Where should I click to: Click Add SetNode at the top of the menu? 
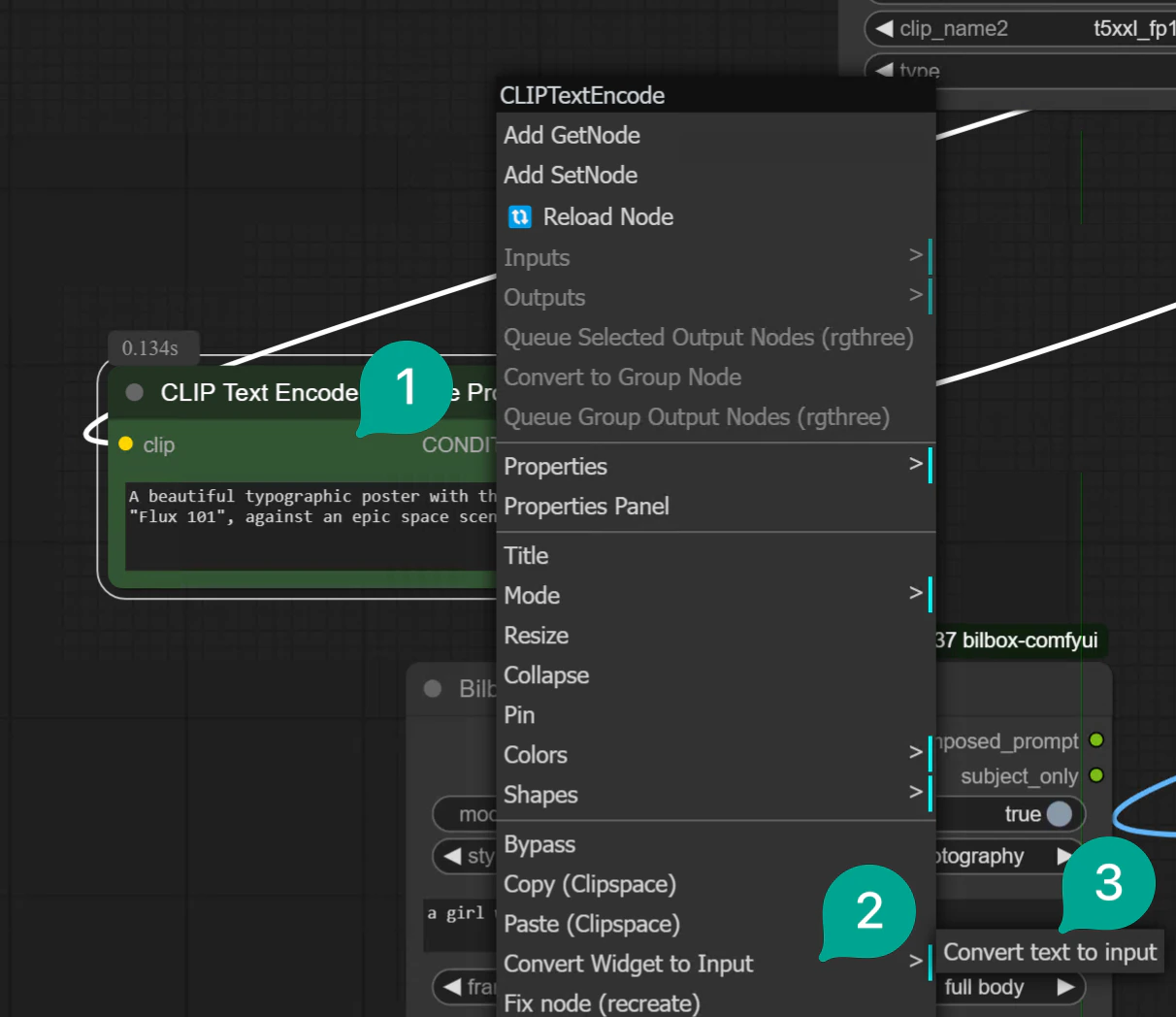(x=571, y=175)
